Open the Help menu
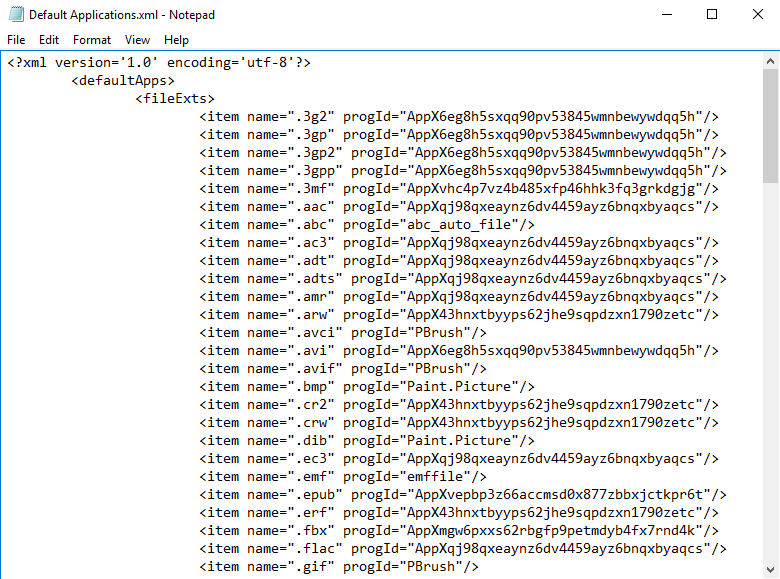780x579 pixels. pyautogui.click(x=176, y=40)
